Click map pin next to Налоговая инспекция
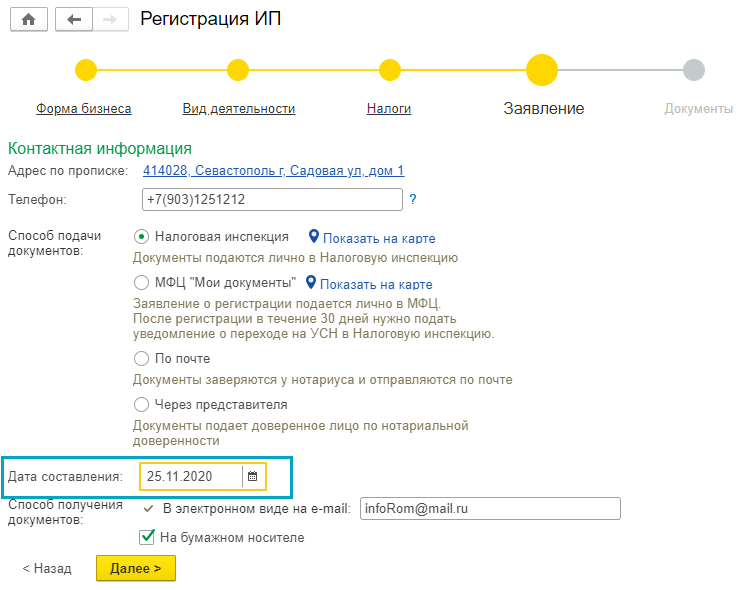This screenshot has height=590, width=749. click(314, 237)
